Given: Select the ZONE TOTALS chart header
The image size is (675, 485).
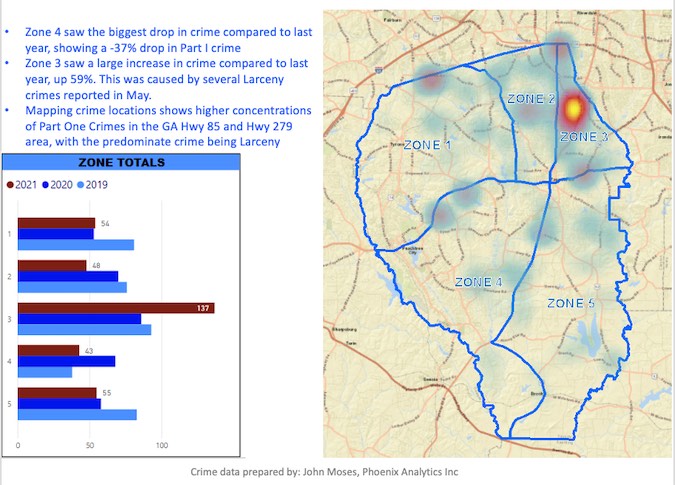Looking at the screenshot, I should (x=122, y=163).
